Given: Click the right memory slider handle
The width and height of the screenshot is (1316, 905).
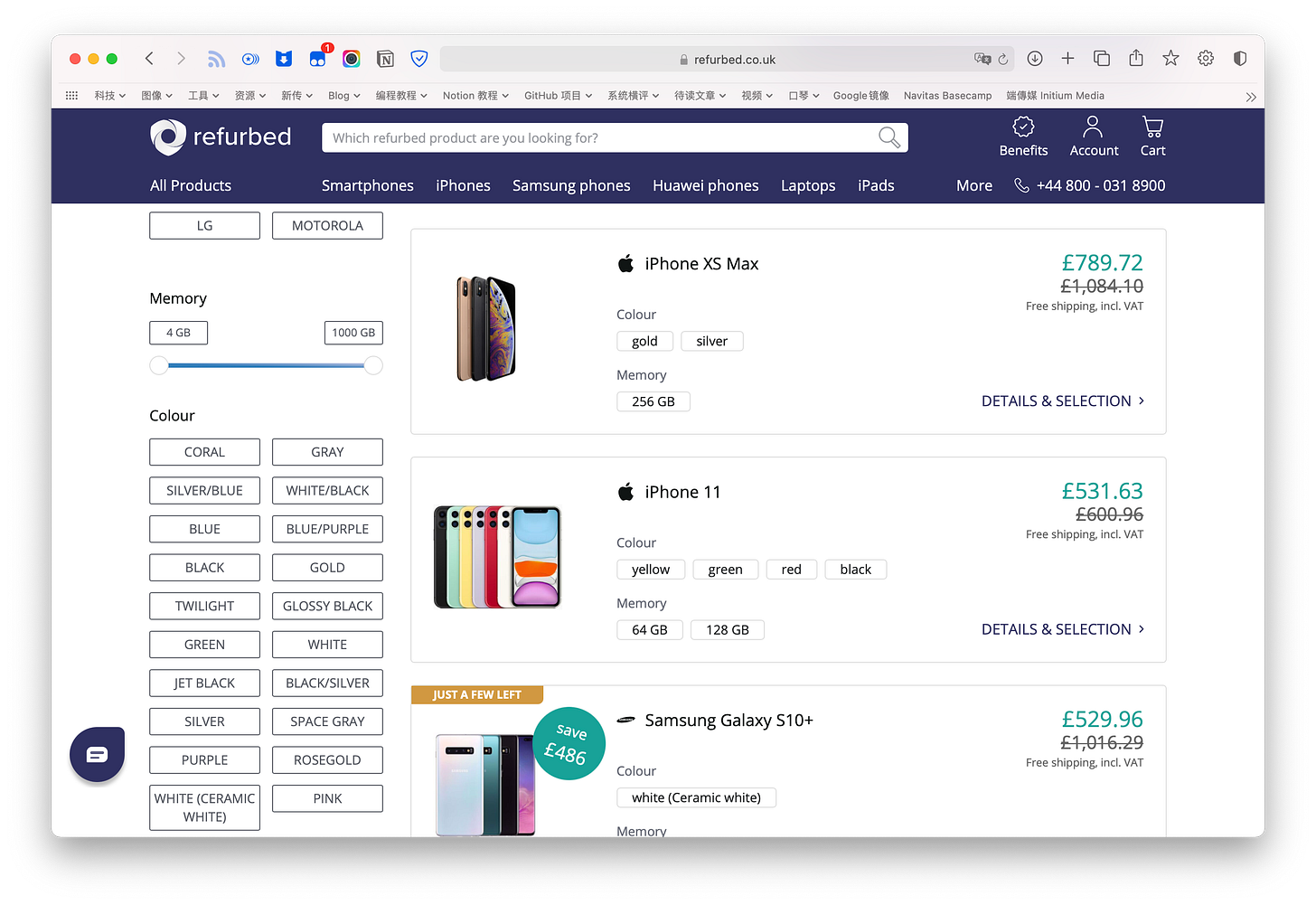Looking at the screenshot, I should pos(373,365).
